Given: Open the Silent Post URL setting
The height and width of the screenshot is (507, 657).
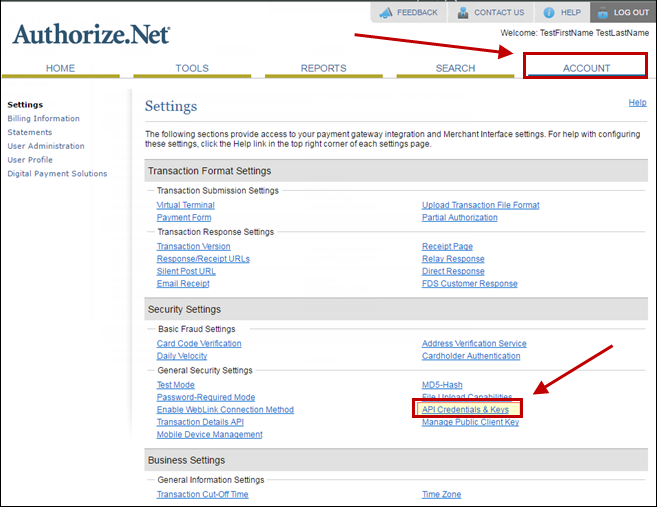Looking at the screenshot, I should point(186,271).
